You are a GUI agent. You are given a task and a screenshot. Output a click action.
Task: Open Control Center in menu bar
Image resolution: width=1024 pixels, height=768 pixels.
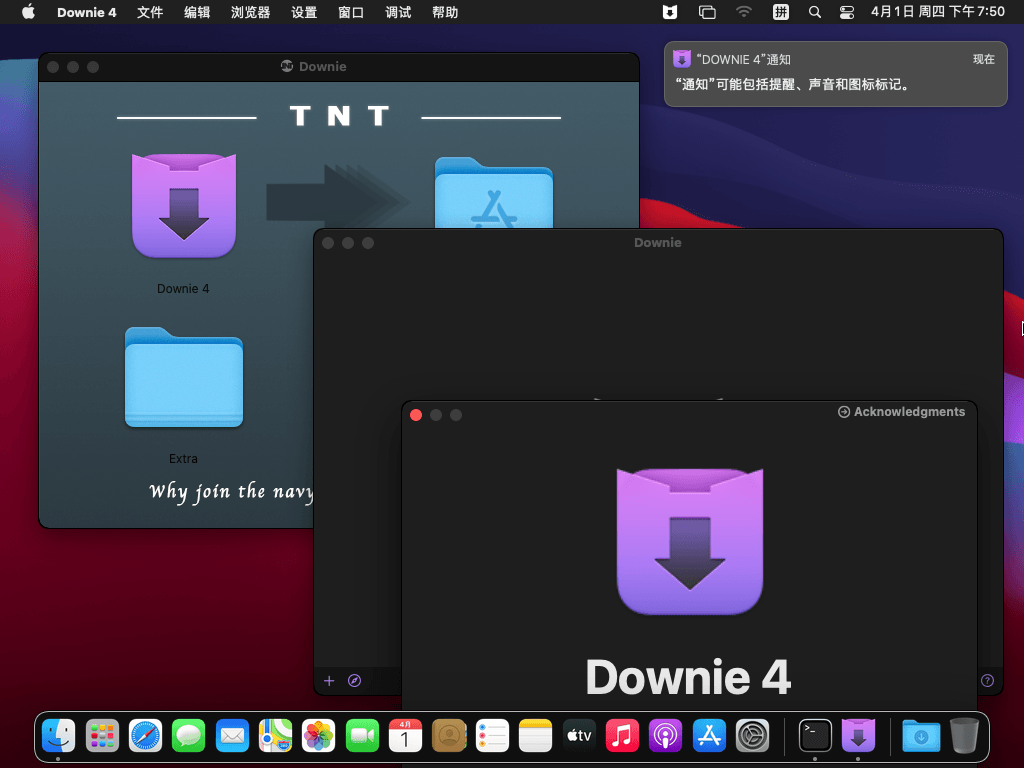[846, 12]
